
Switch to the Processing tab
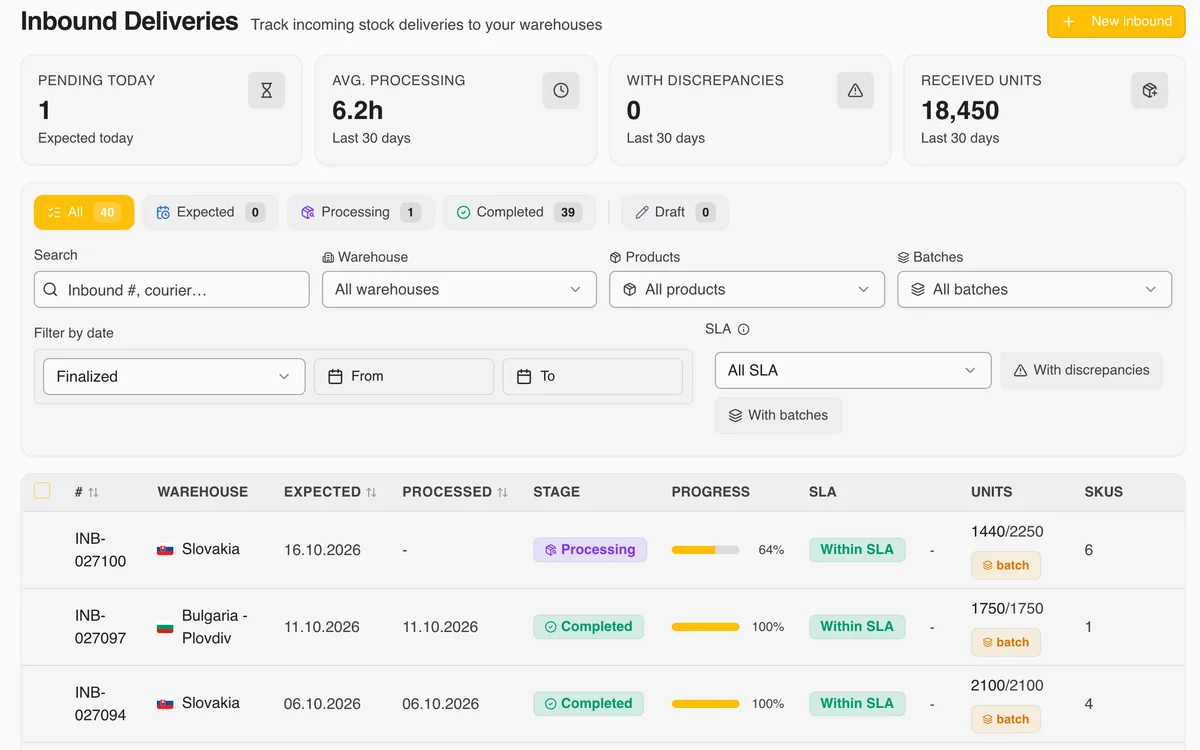click(x=361, y=212)
